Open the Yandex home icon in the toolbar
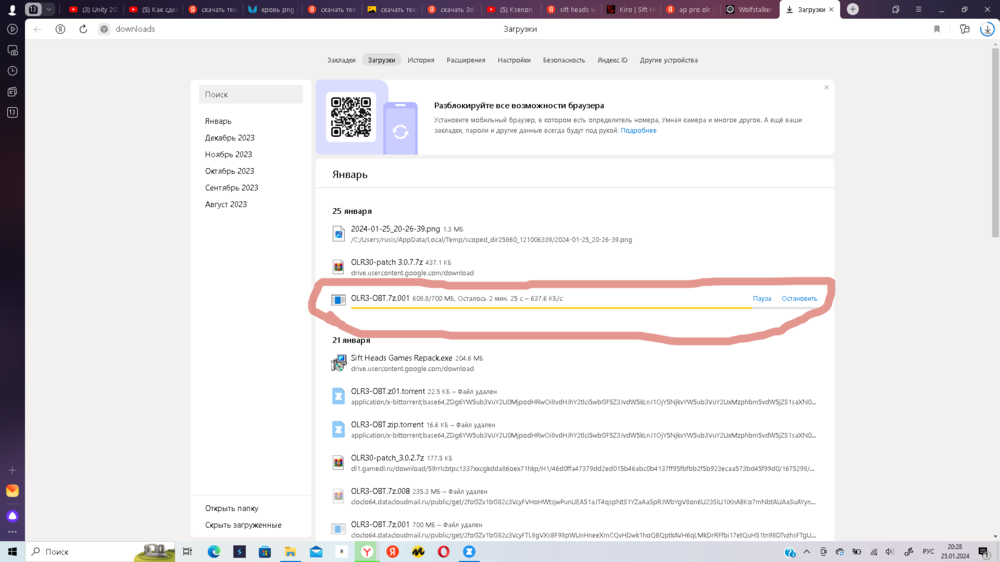The image size is (1000, 562). point(60,29)
